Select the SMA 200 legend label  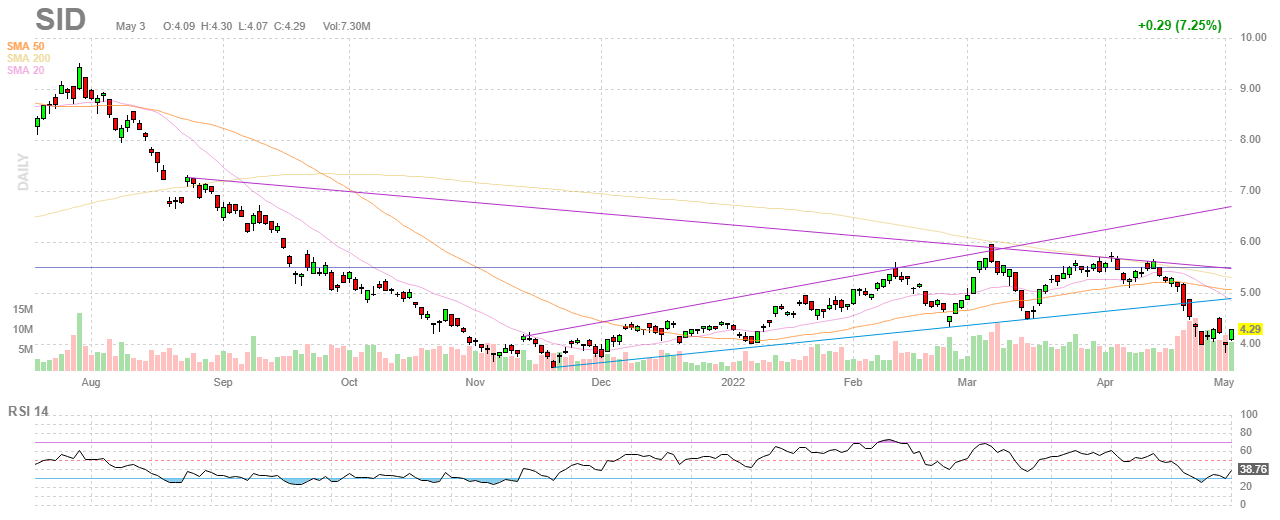[x=27, y=58]
